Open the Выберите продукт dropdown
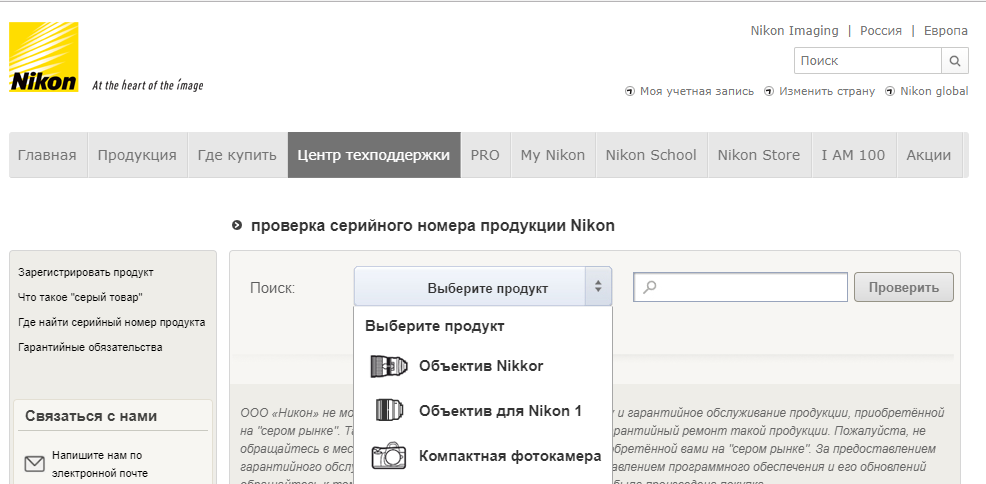The width and height of the screenshot is (986, 484). point(482,287)
